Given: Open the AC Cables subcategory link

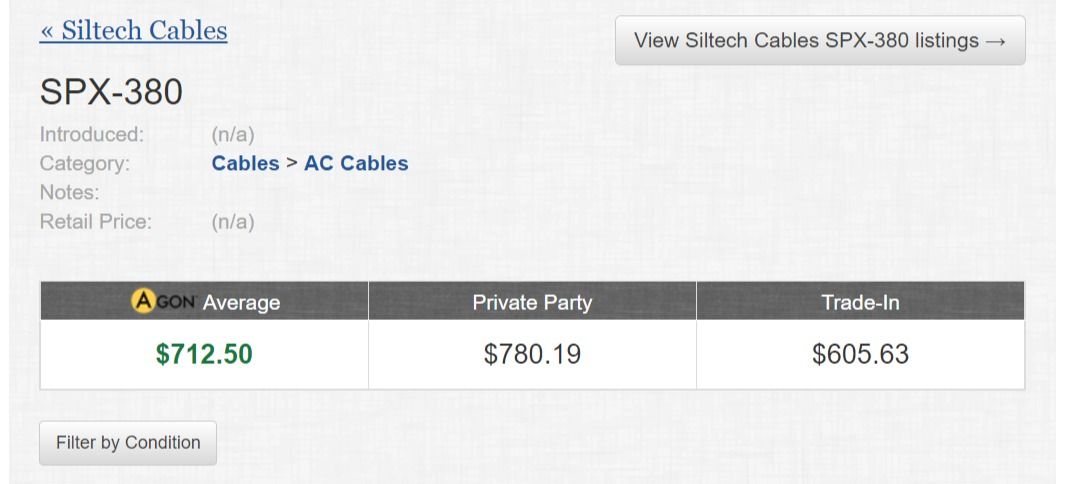Looking at the screenshot, I should point(356,163).
